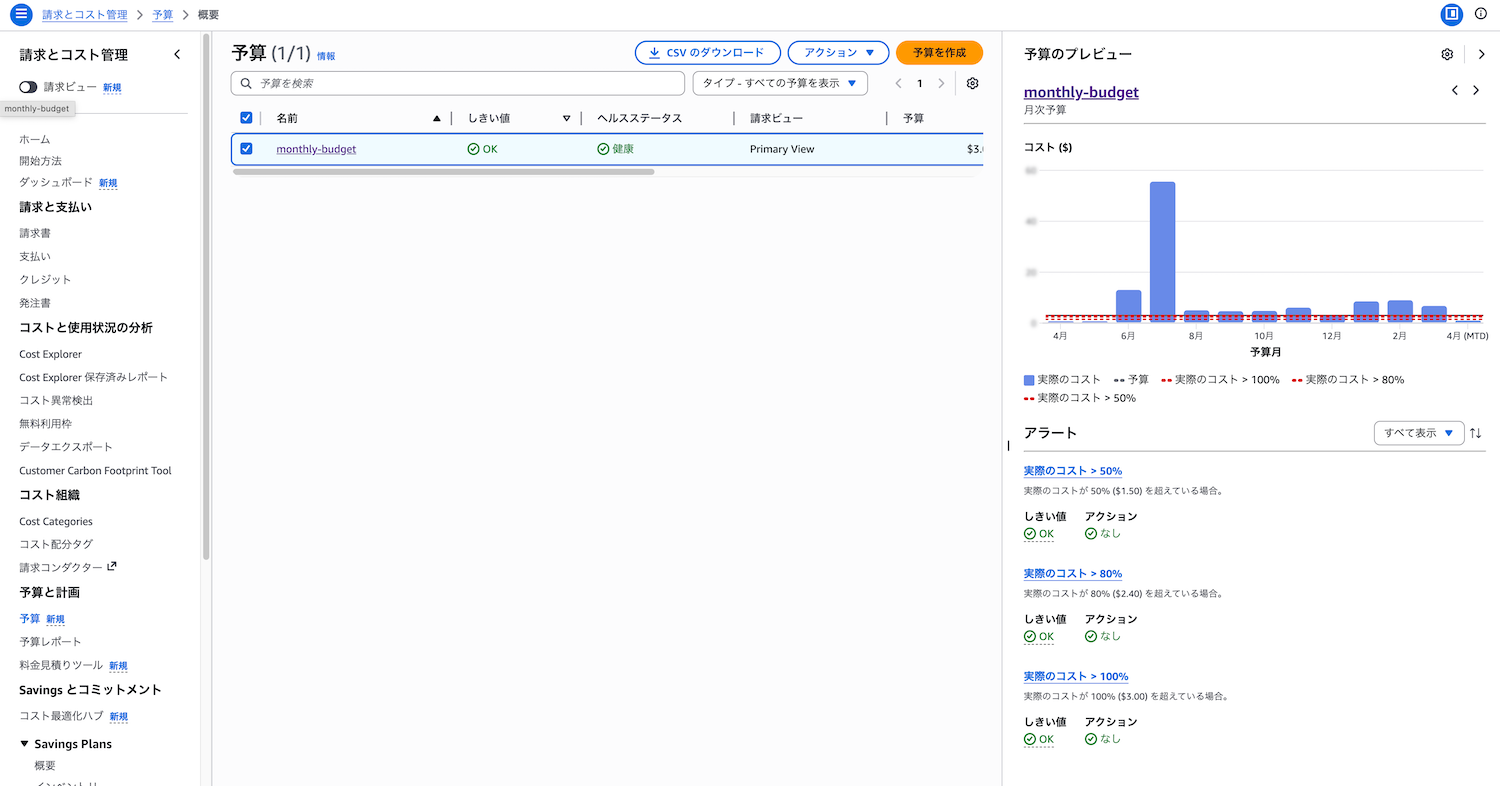Go to 請求書 in the sidebar
Screen dimensions: 1500x786
tap(35, 233)
